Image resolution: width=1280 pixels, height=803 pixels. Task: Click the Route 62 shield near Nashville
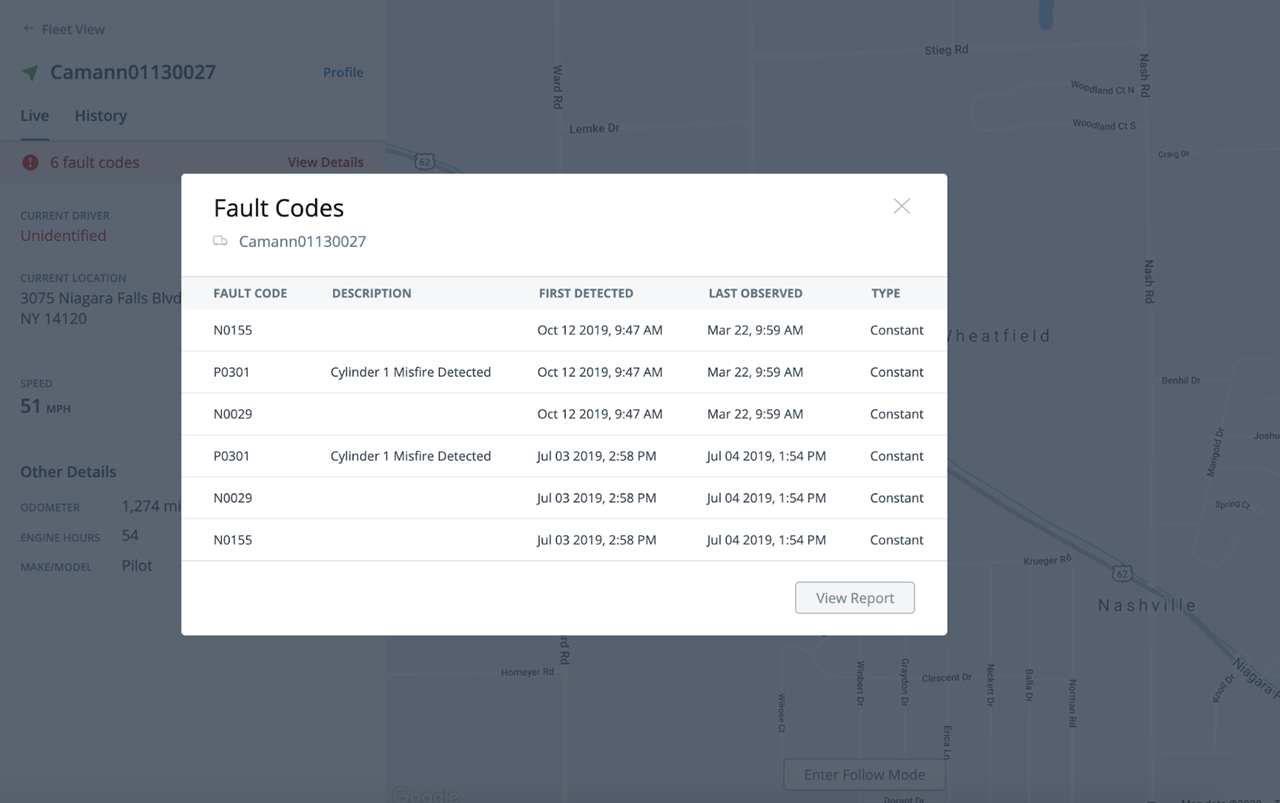coord(1122,573)
